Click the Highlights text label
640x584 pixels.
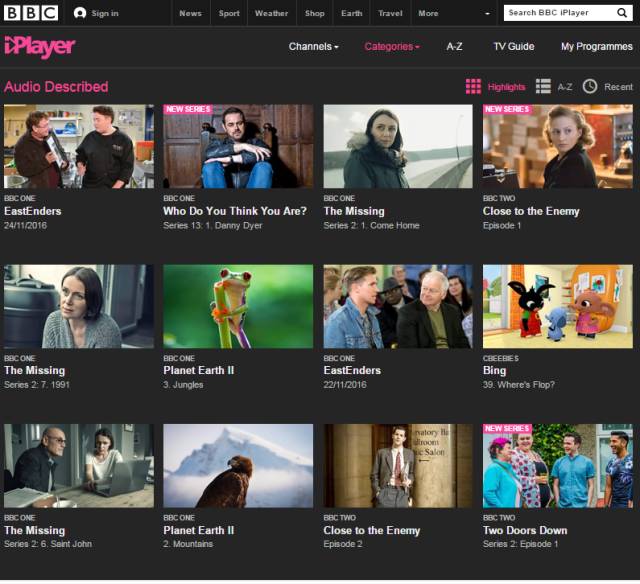(507, 87)
